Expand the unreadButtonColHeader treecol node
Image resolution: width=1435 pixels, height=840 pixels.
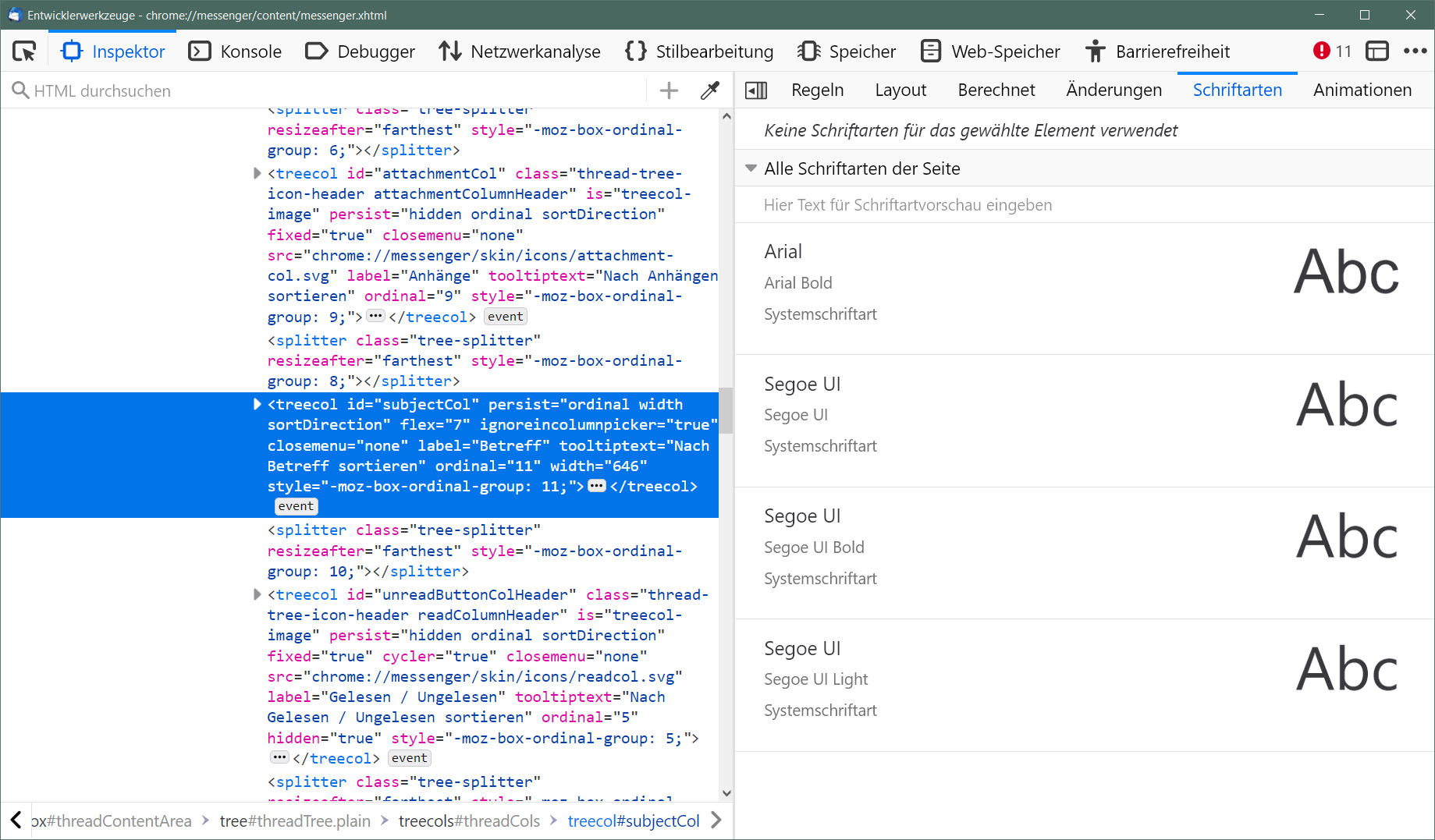click(x=257, y=594)
